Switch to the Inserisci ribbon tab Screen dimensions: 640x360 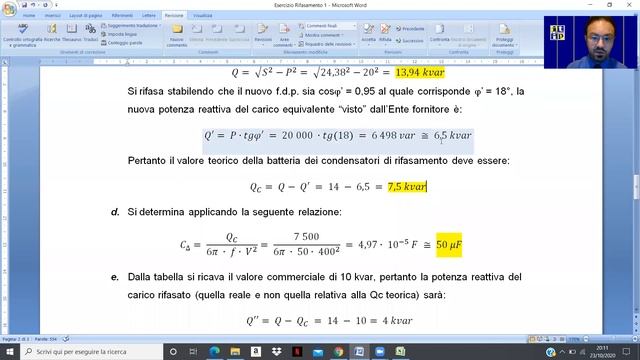(52, 16)
